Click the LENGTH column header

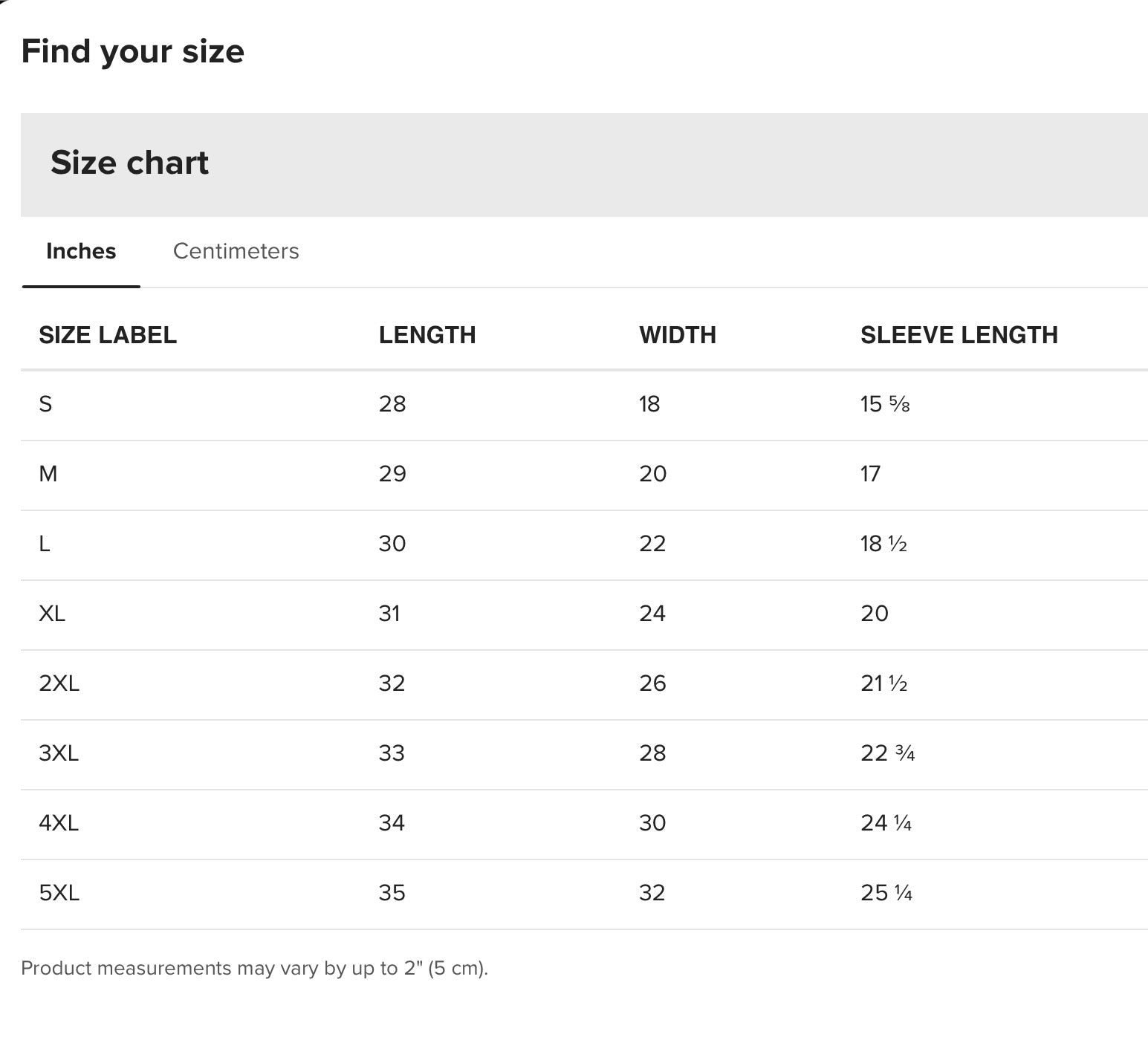pyautogui.click(x=427, y=335)
